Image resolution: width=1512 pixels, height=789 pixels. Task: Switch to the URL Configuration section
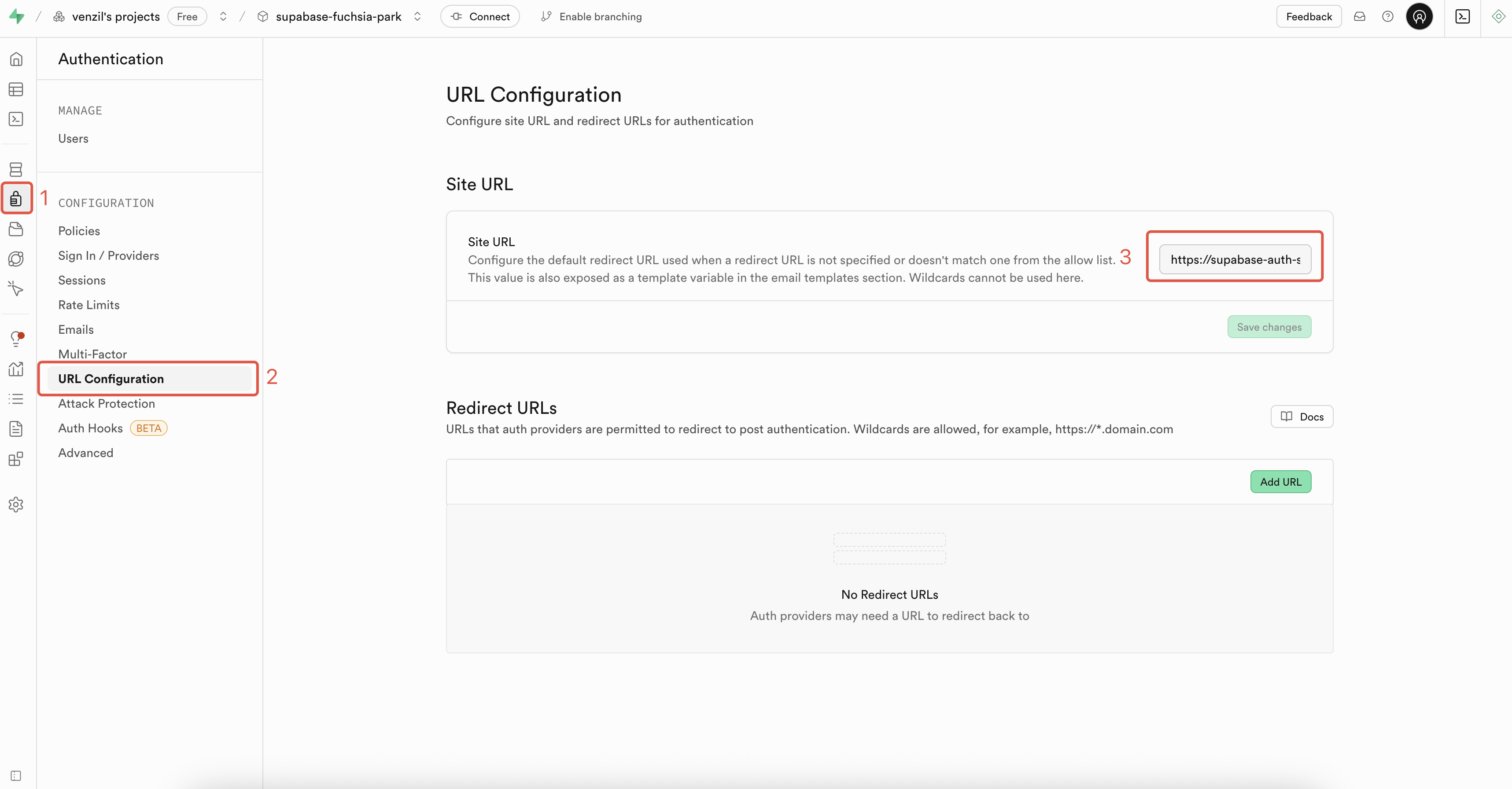point(111,378)
